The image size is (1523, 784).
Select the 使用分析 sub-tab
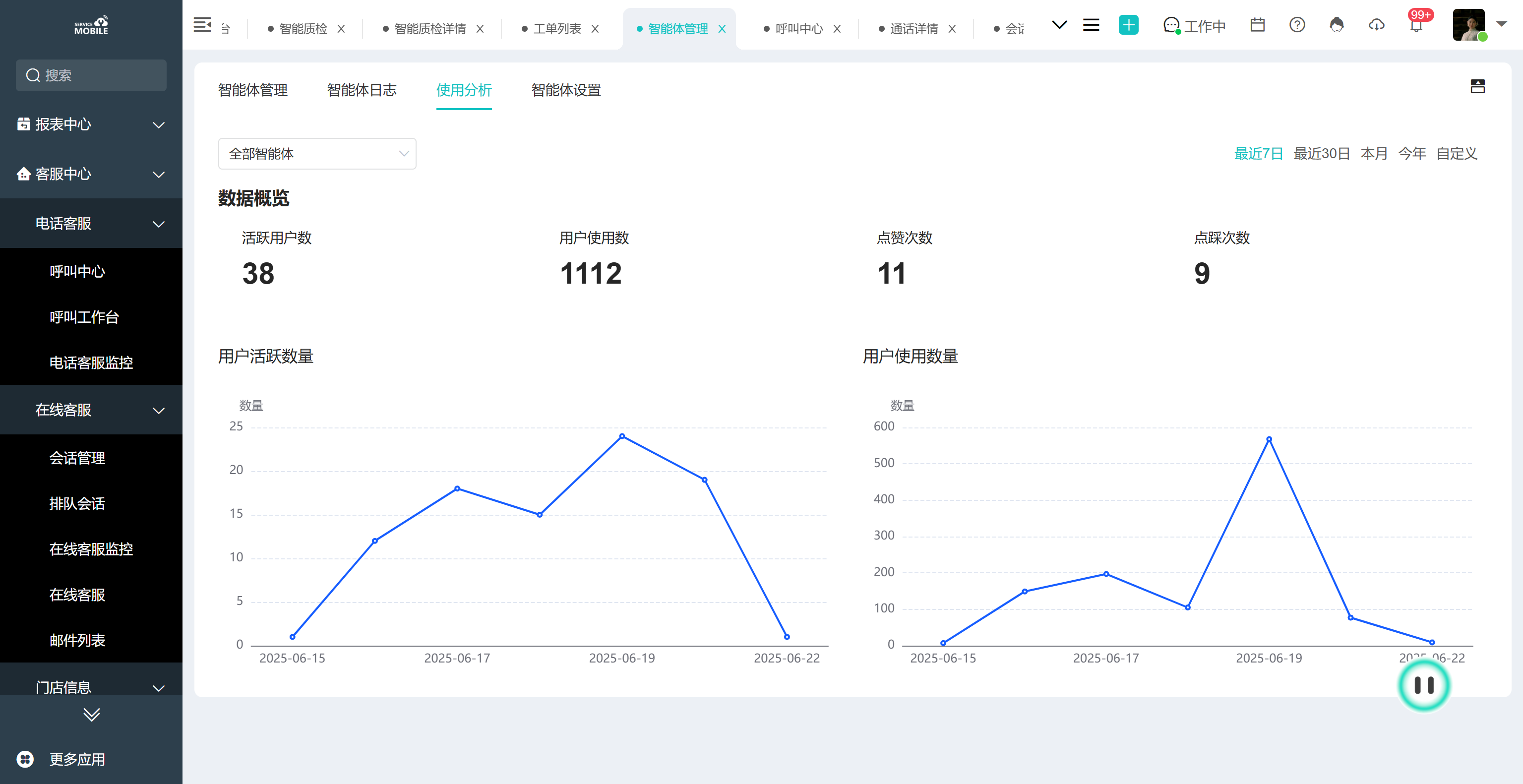[464, 90]
